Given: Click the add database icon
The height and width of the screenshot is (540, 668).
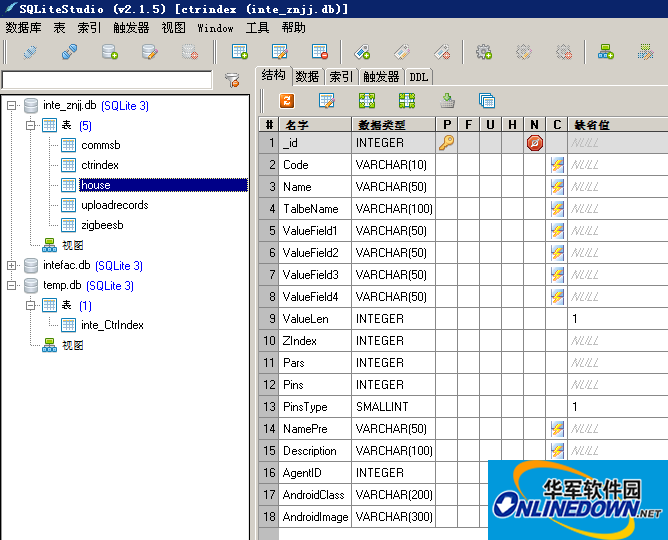Looking at the screenshot, I should pos(109,52).
